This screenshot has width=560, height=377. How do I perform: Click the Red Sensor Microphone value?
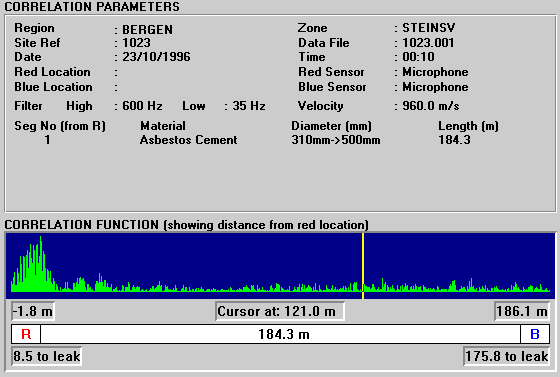pos(435,72)
